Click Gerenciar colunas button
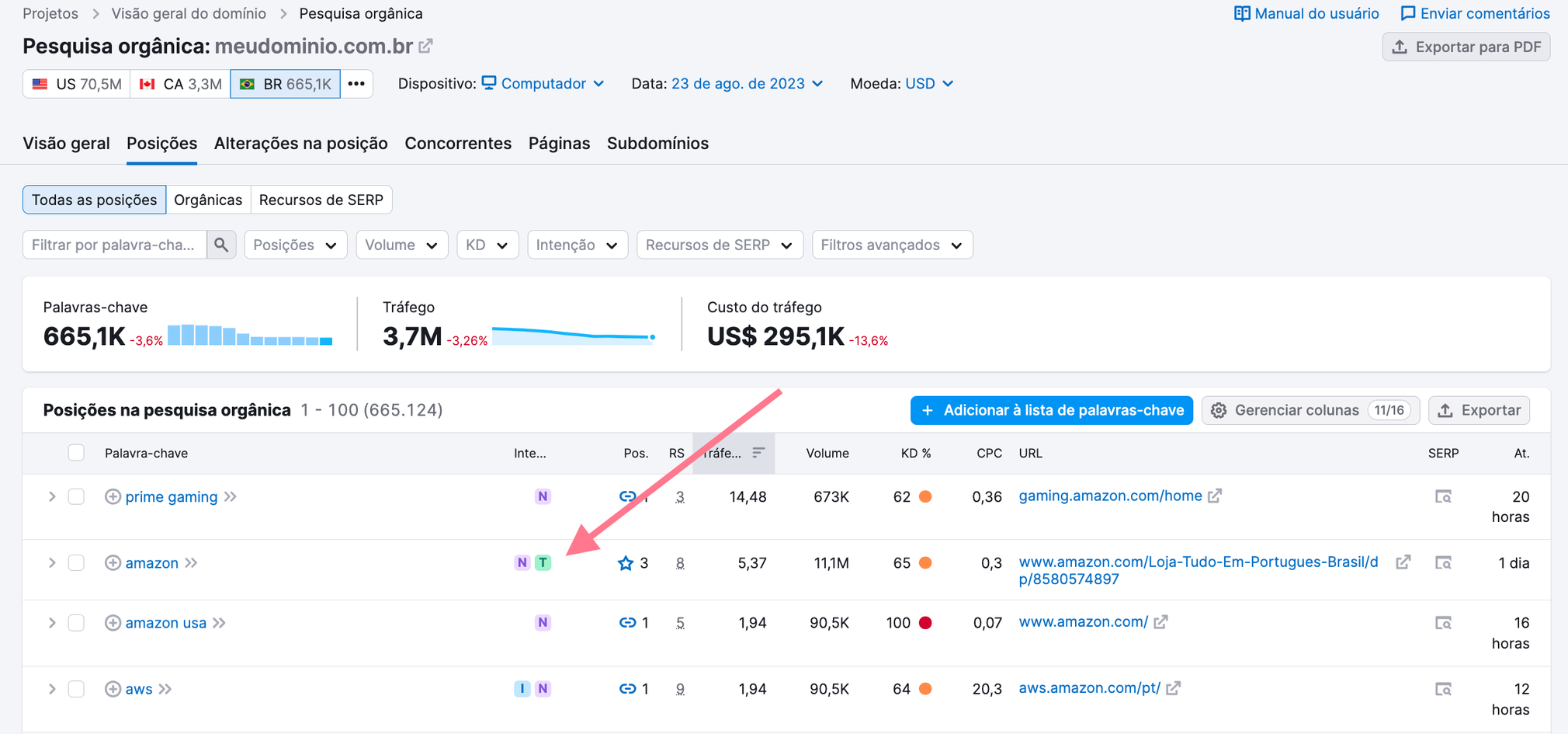Image resolution: width=1568 pixels, height=734 pixels. pos(1310,410)
